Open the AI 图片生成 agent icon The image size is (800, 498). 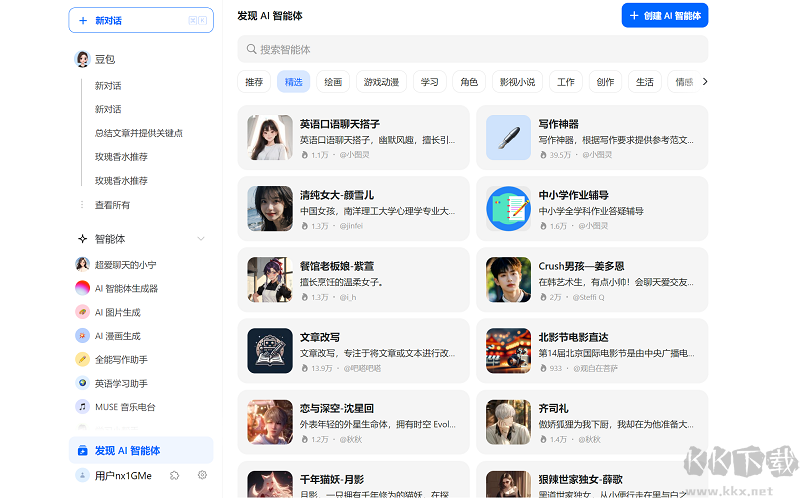pyautogui.click(x=83, y=312)
